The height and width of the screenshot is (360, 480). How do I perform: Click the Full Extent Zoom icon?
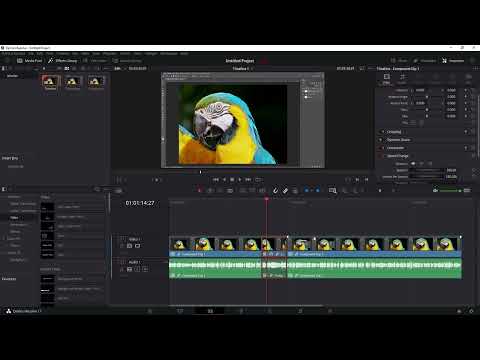[x=332, y=190]
